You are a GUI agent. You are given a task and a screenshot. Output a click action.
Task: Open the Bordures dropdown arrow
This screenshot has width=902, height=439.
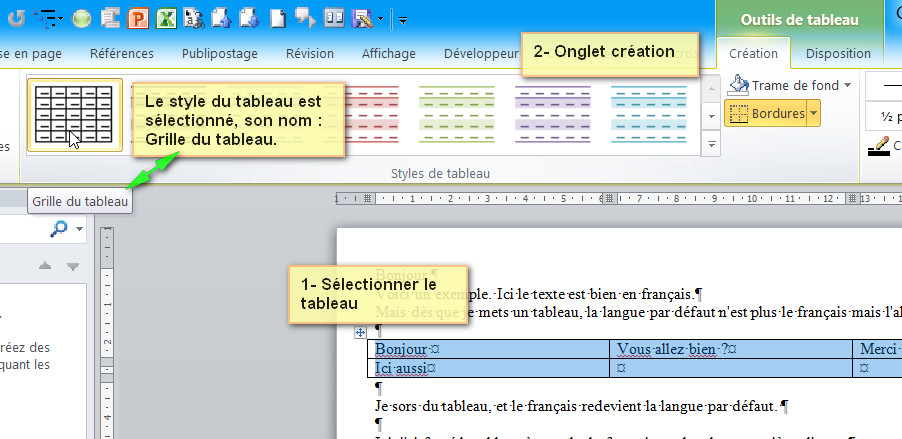tap(813, 113)
